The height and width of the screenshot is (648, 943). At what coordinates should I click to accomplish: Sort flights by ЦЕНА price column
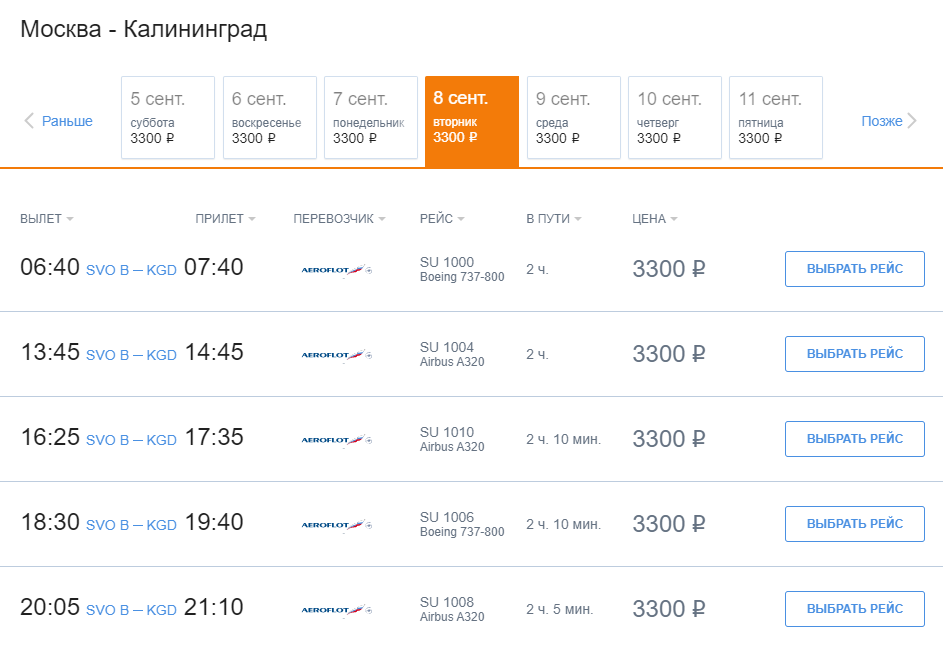[x=654, y=218]
